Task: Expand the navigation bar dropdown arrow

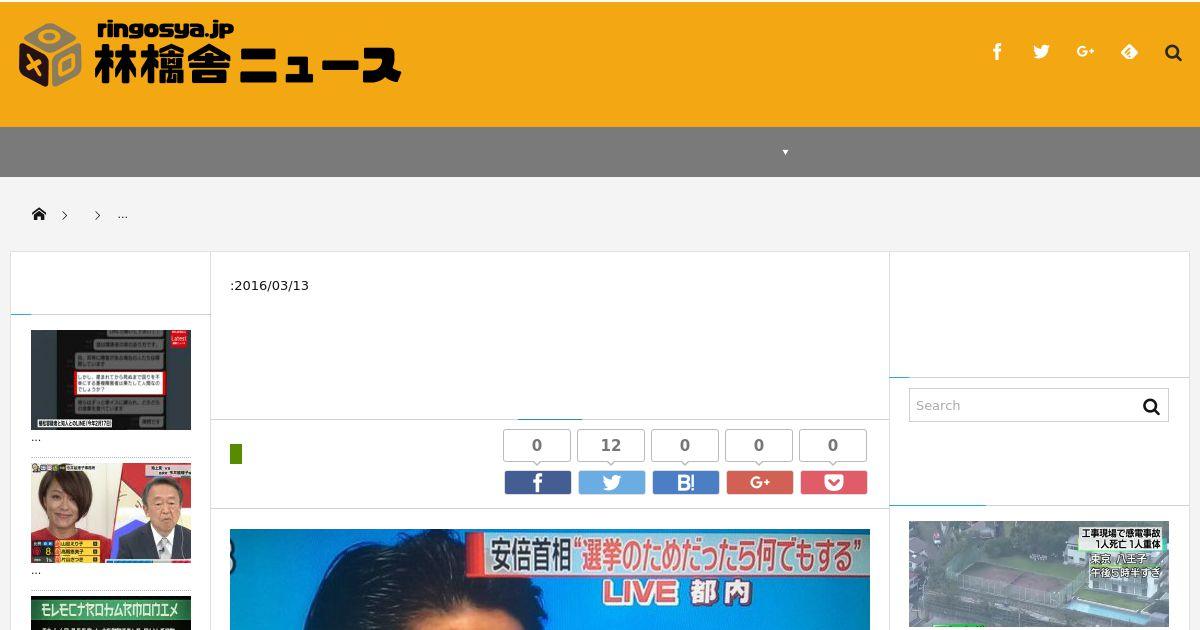Action: (785, 152)
